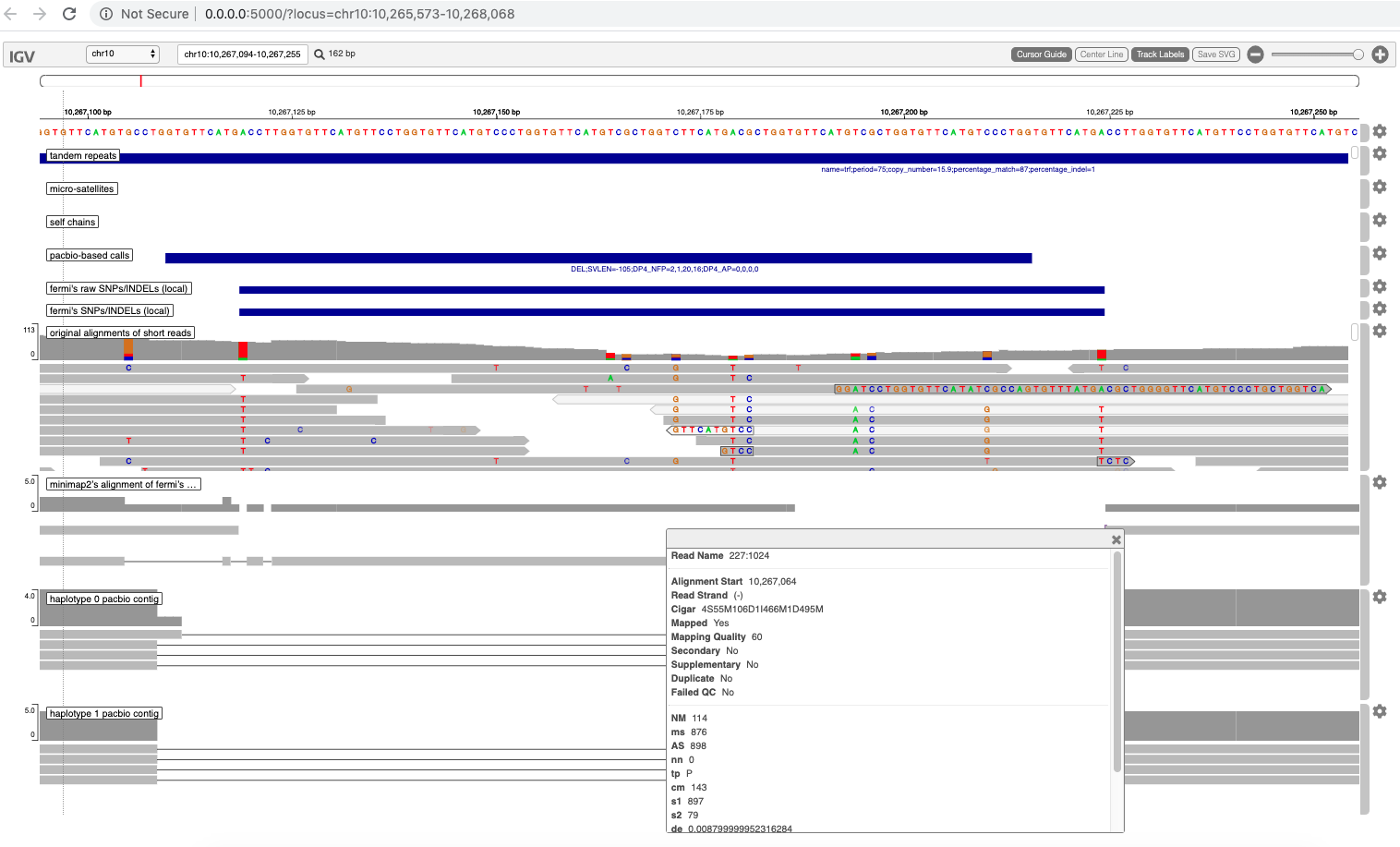This screenshot has width=1400, height=847.
Task: Toggle Track Labels visibility
Action: tap(1160, 54)
